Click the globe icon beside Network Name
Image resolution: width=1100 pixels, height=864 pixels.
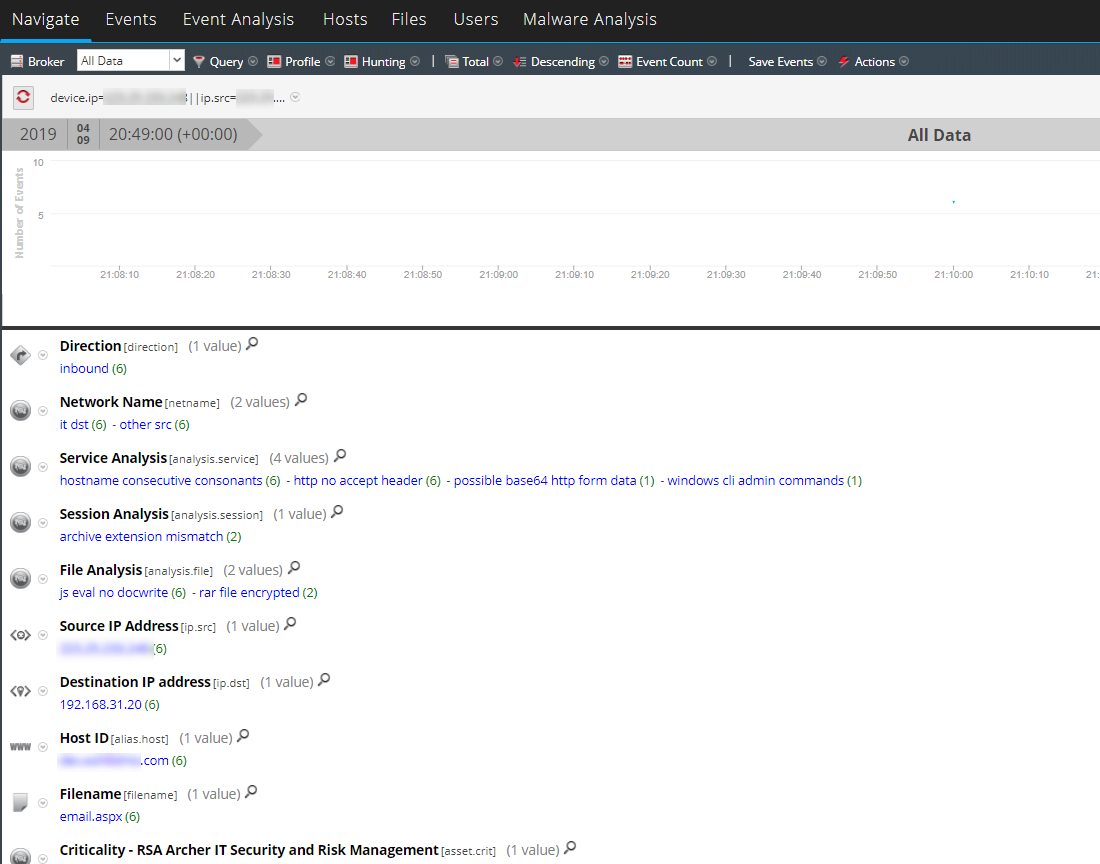[18, 410]
